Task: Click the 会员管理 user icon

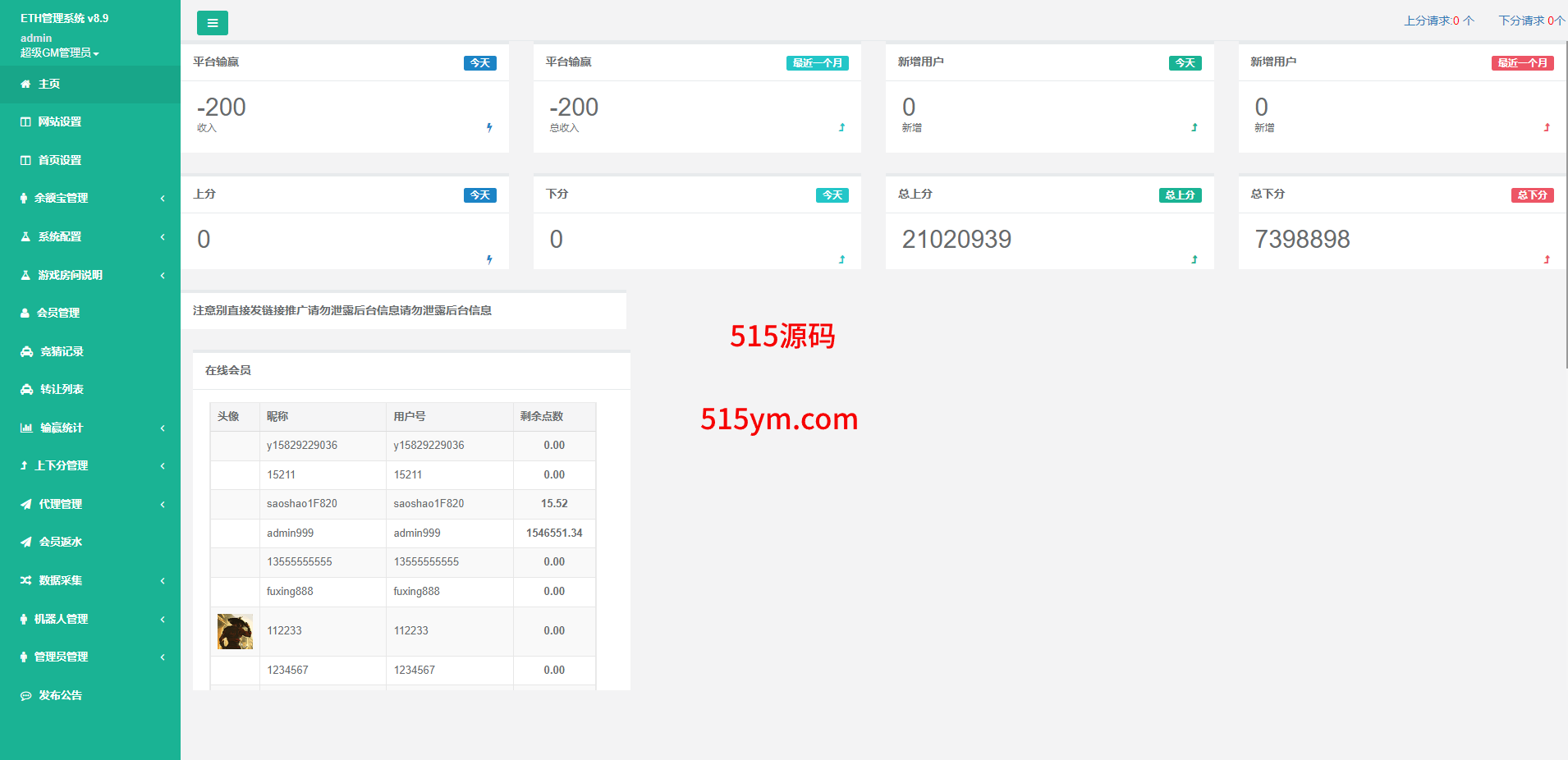Action: 25,313
